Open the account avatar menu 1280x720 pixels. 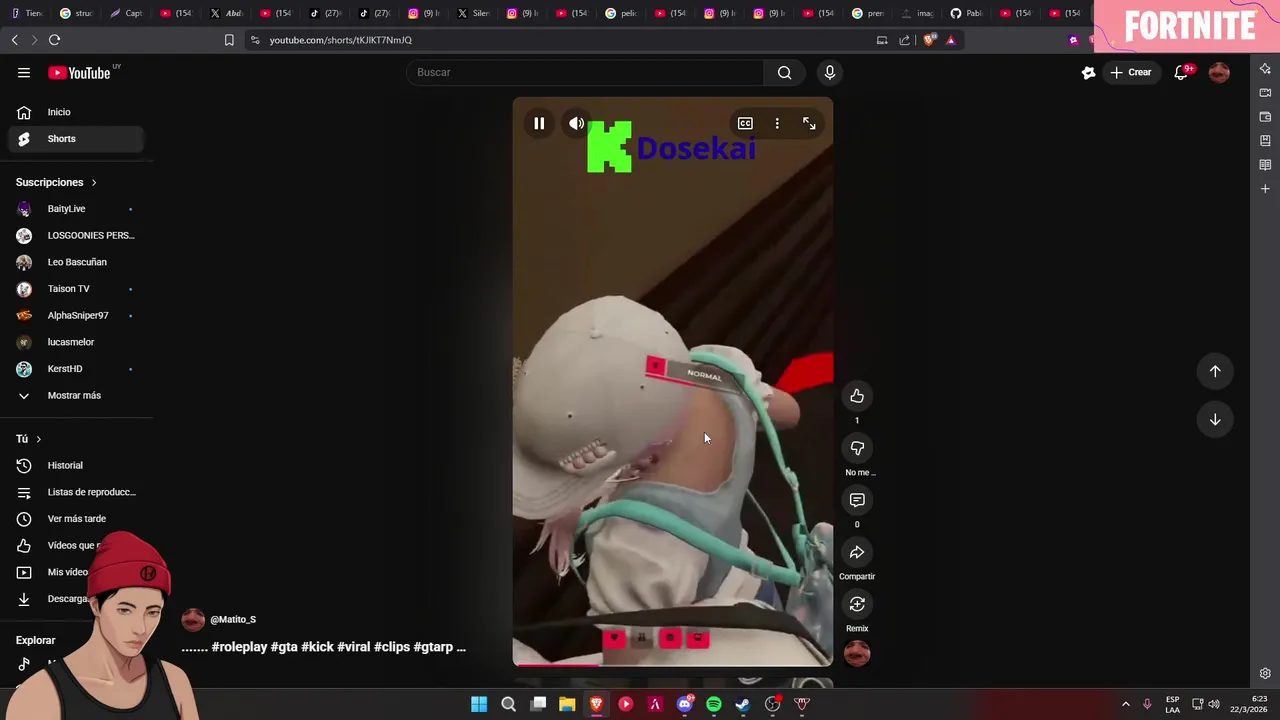coord(1219,72)
